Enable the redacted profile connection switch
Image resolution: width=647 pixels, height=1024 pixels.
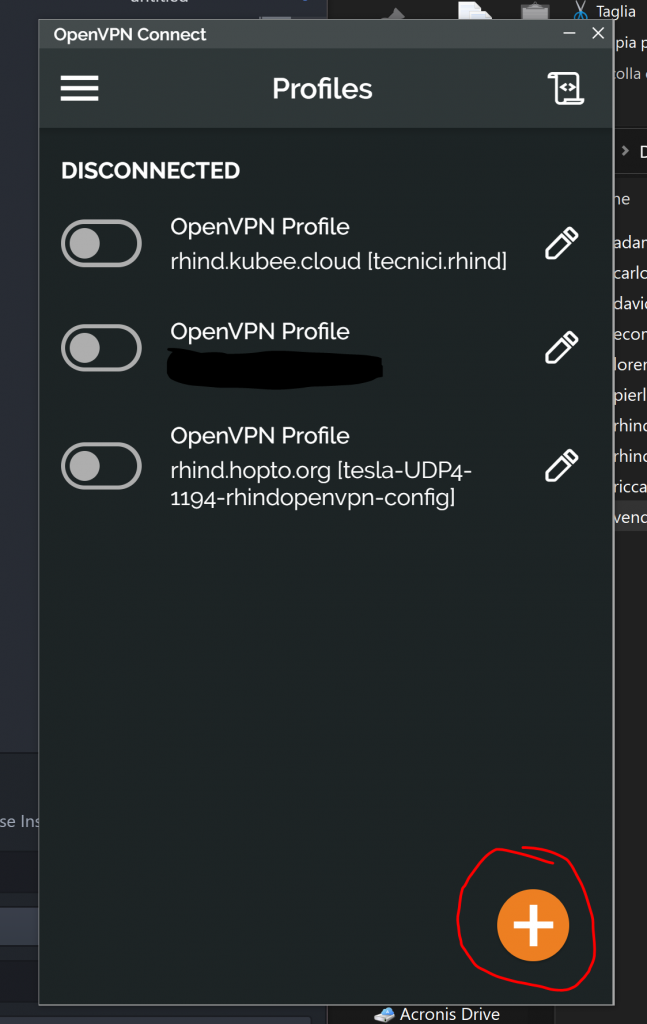(x=101, y=348)
